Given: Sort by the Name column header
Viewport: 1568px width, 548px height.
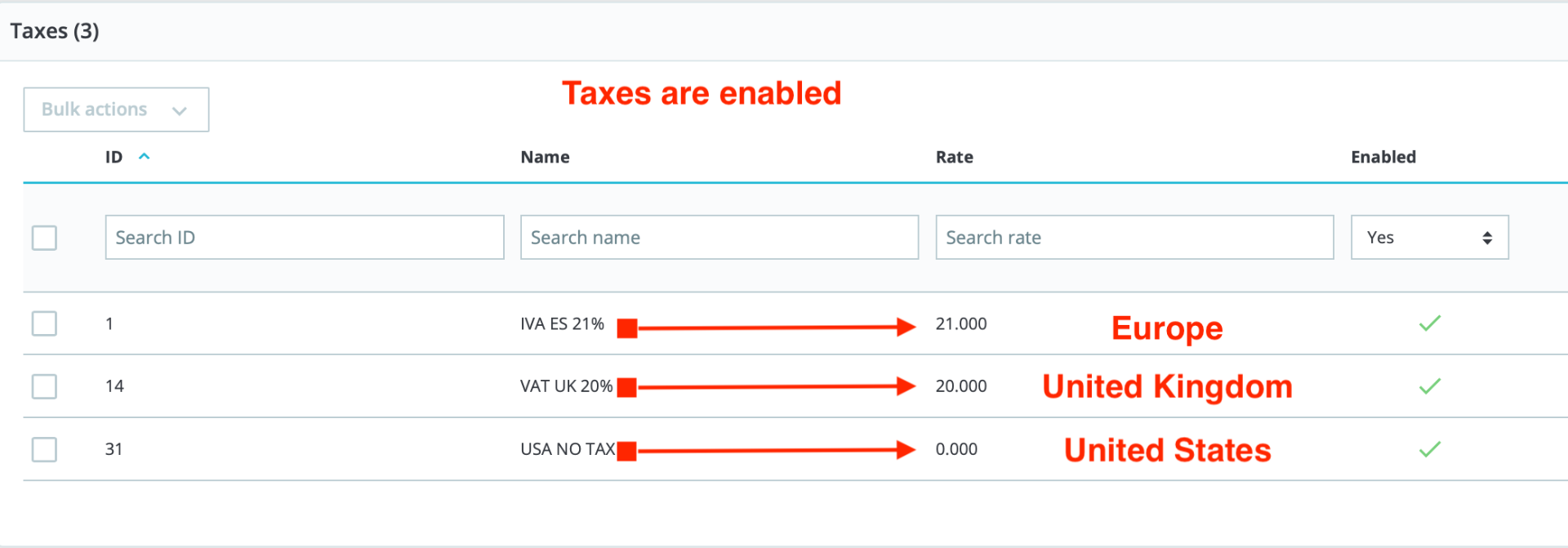Looking at the screenshot, I should tap(545, 157).
